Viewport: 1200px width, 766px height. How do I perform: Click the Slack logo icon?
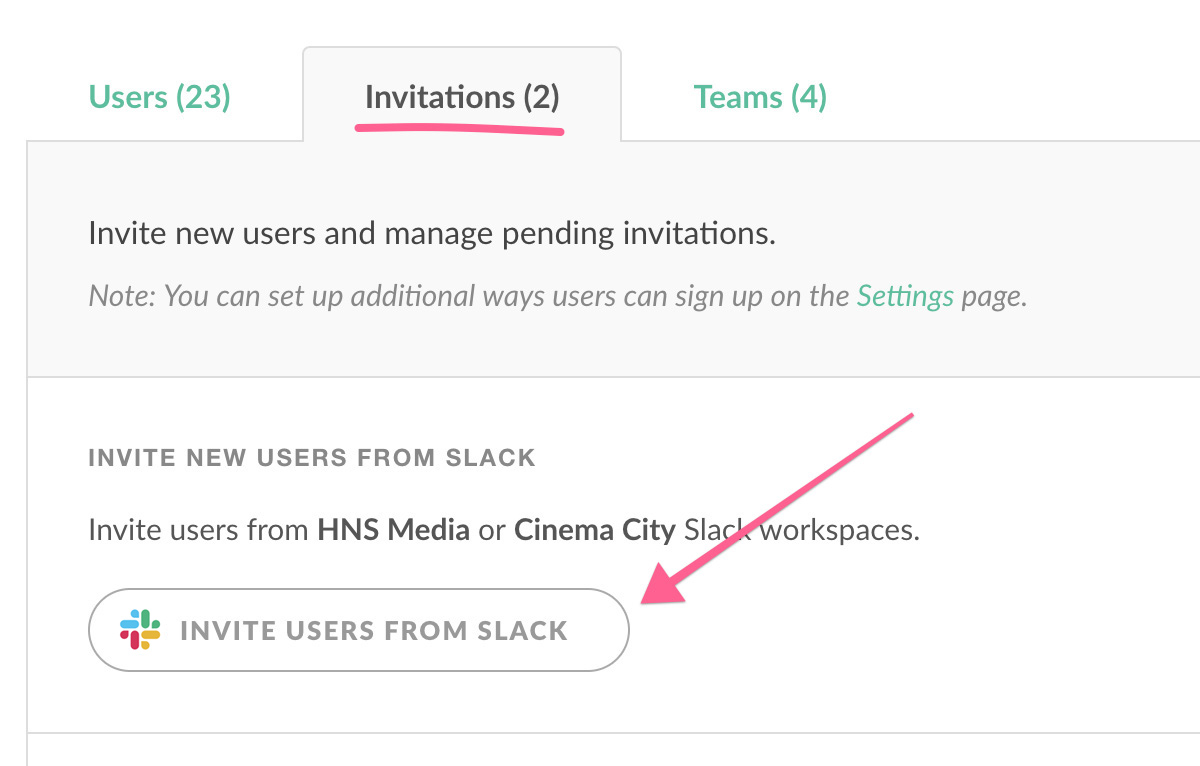(141, 630)
